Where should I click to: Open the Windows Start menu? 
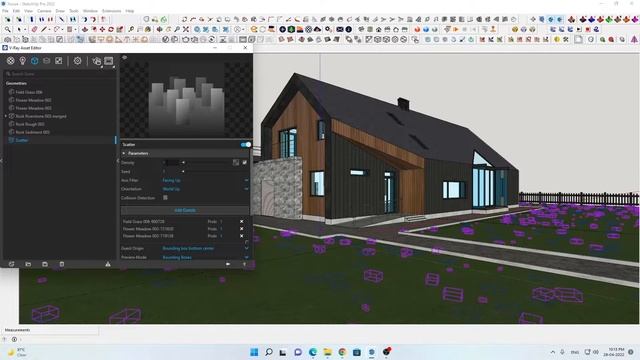coord(254,352)
